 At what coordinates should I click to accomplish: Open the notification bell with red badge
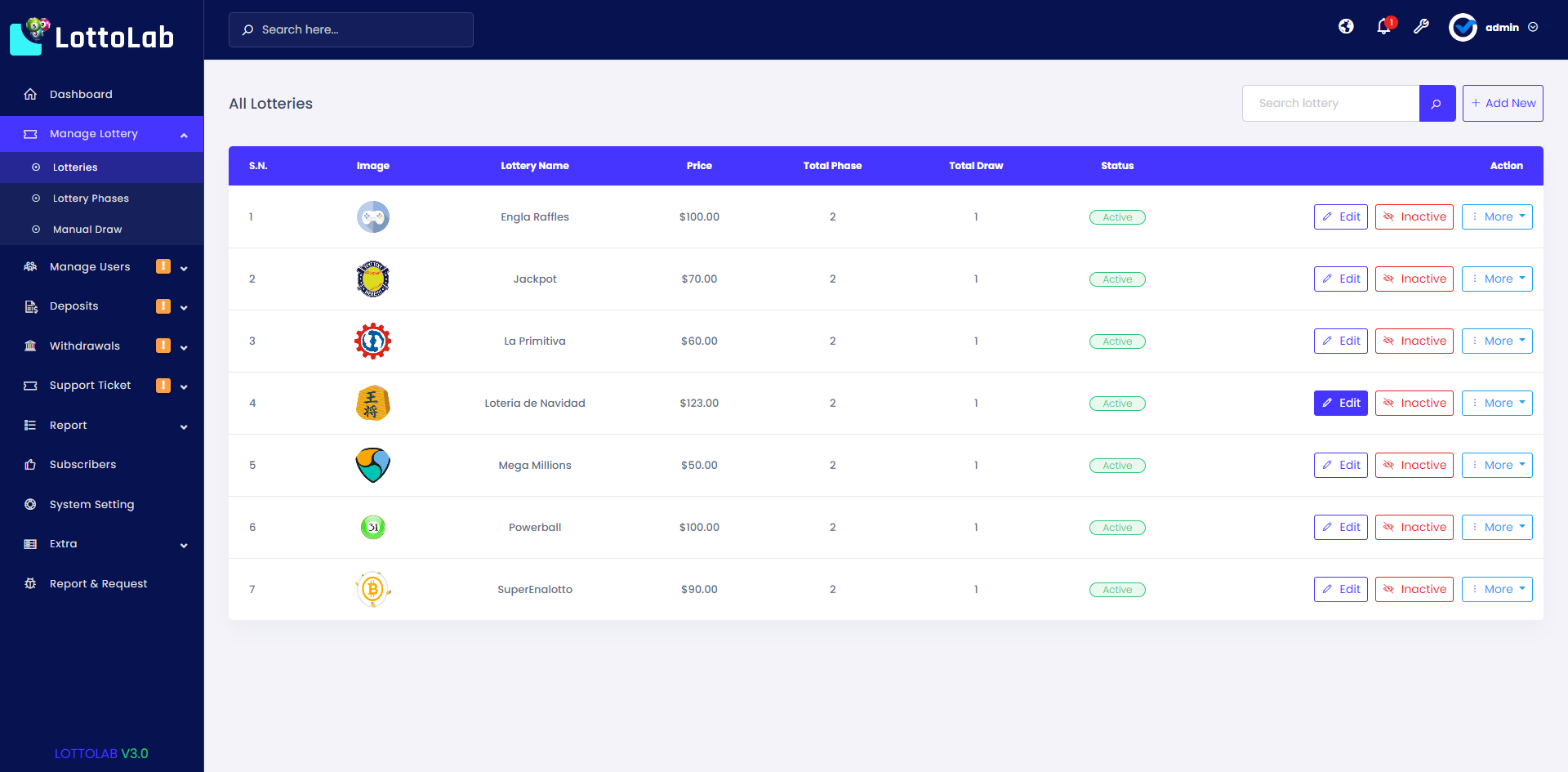point(1383,27)
